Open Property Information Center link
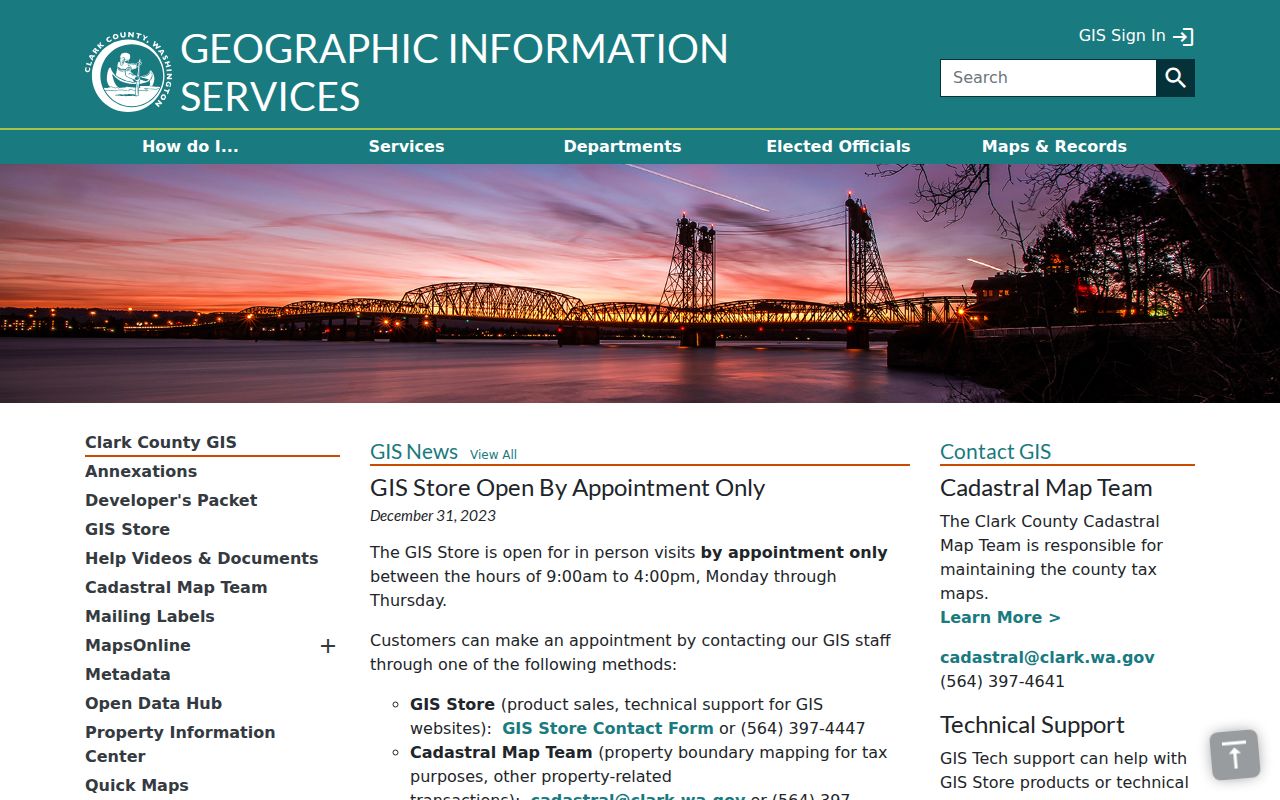 [180, 744]
